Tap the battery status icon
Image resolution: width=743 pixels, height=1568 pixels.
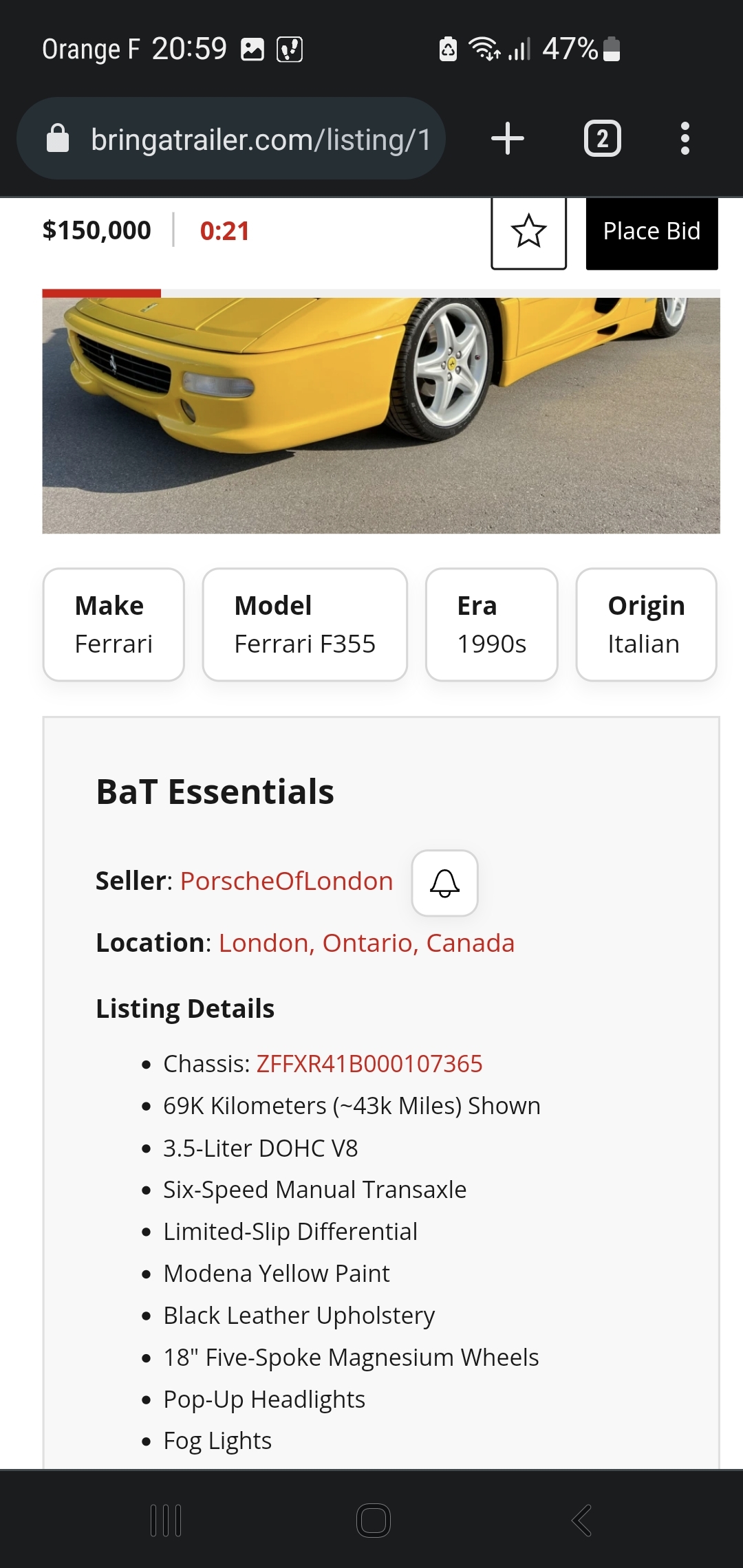click(612, 49)
